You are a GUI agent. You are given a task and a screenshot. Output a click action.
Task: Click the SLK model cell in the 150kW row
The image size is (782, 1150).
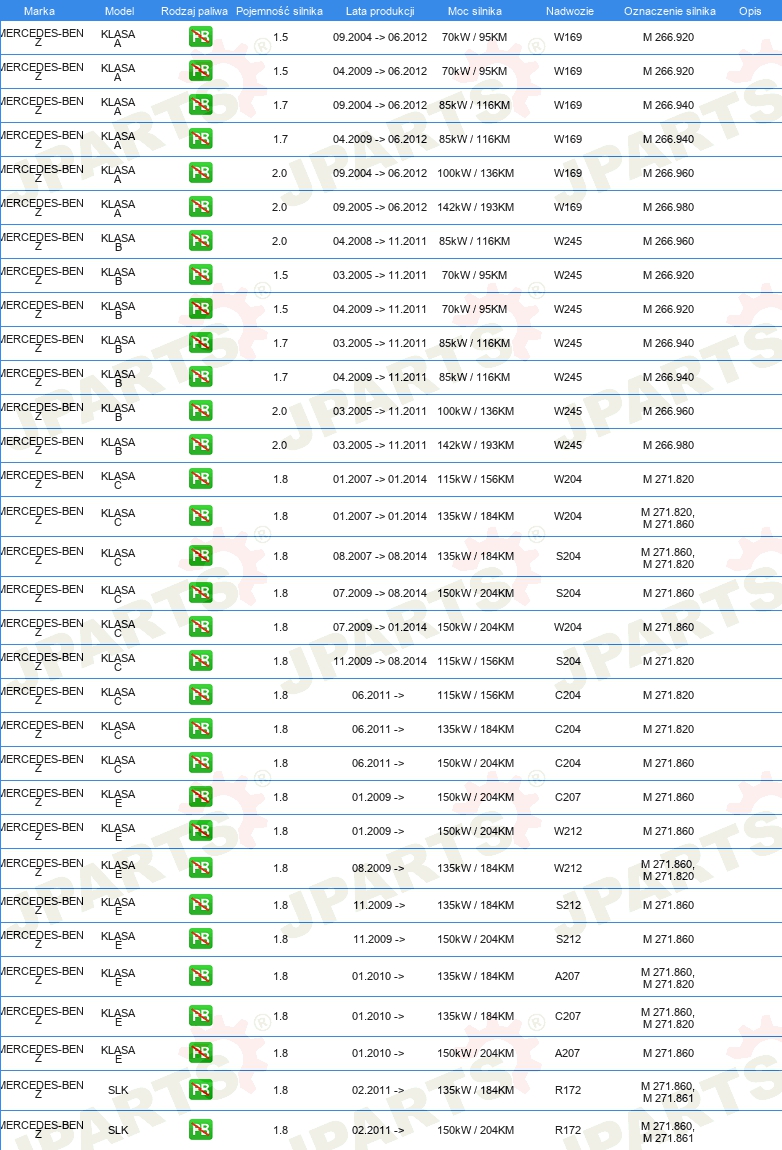pyautogui.click(x=118, y=1130)
